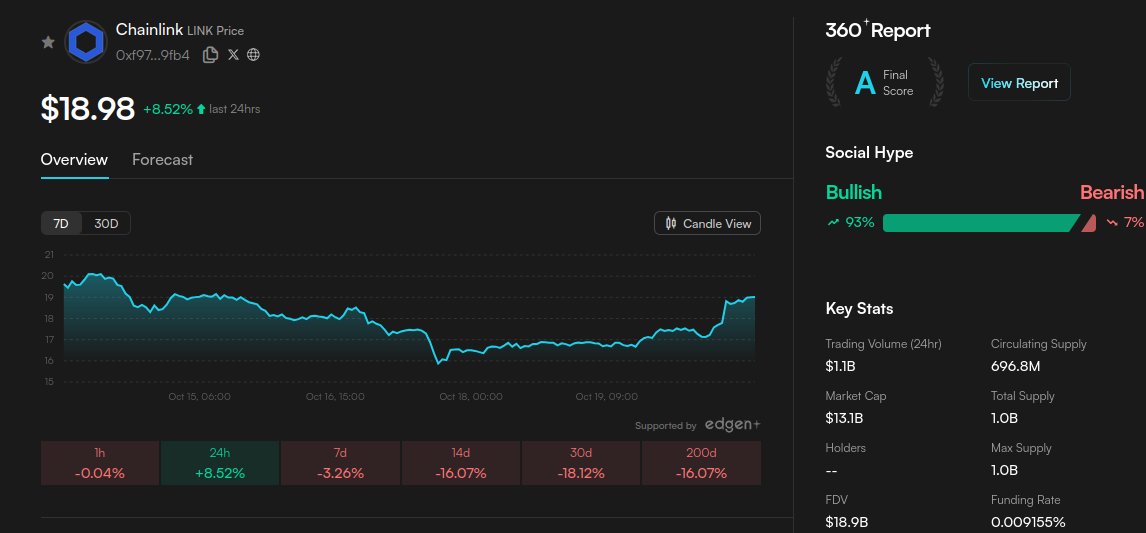
Task: Open Chainlink's X (Twitter) profile
Action: (233, 55)
